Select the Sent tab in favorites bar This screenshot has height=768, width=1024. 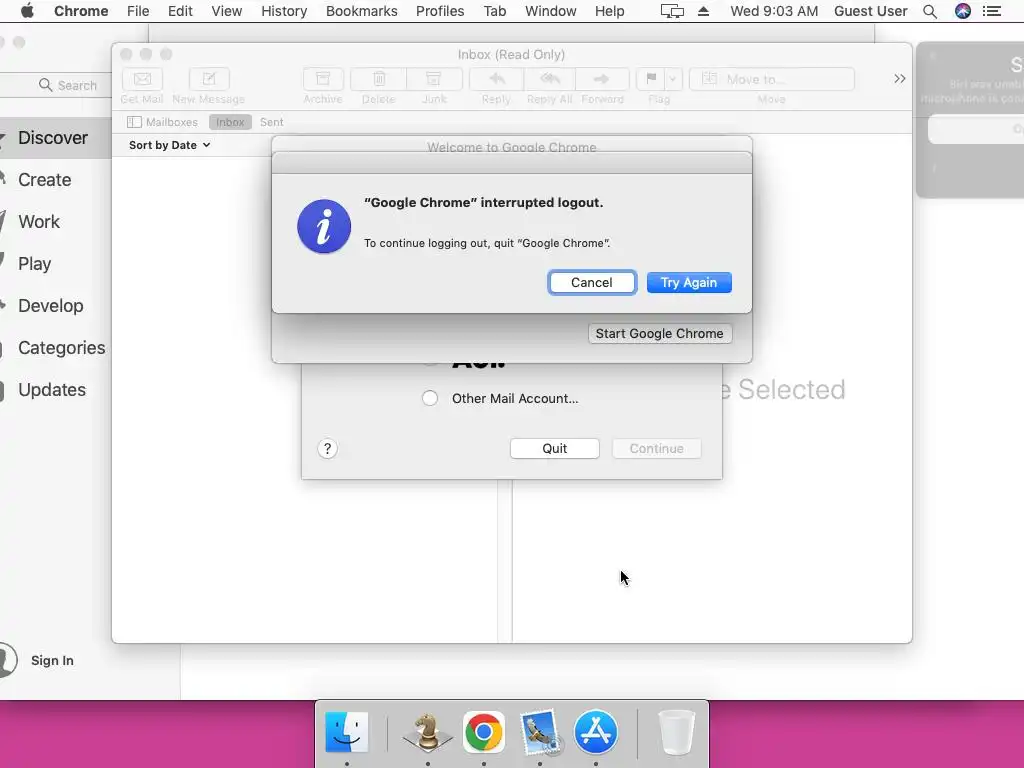click(272, 122)
